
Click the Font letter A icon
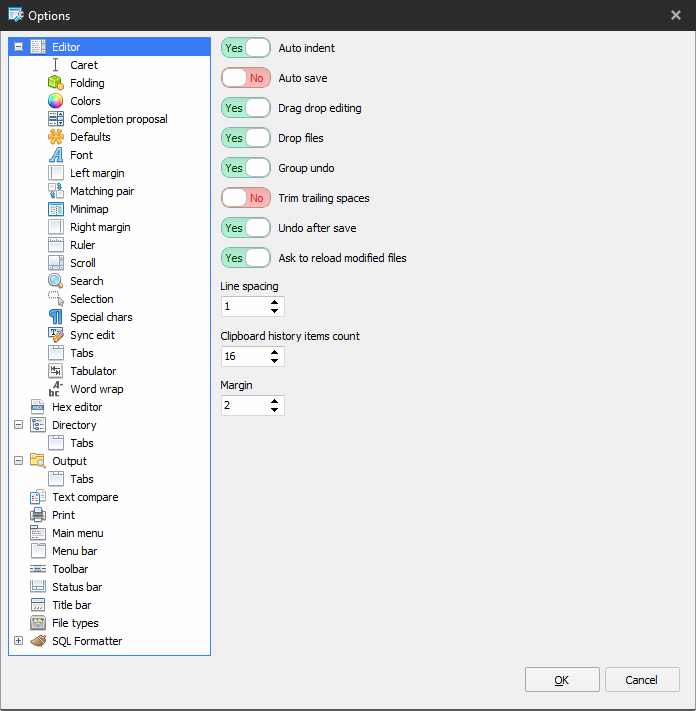[56, 155]
